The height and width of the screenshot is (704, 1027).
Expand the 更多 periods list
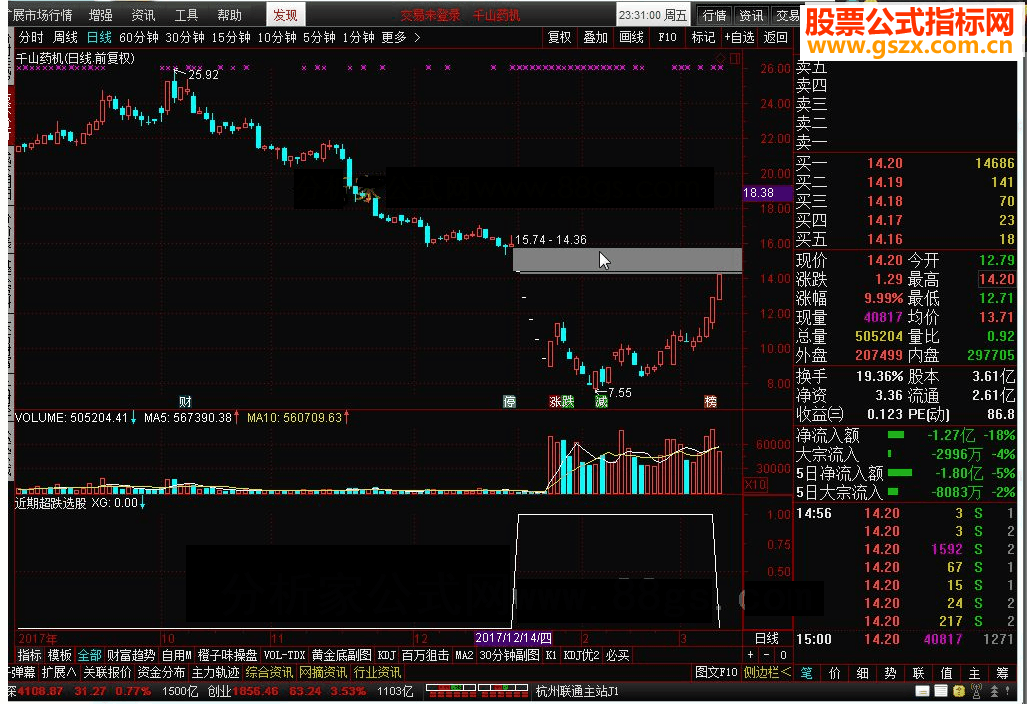click(x=400, y=37)
